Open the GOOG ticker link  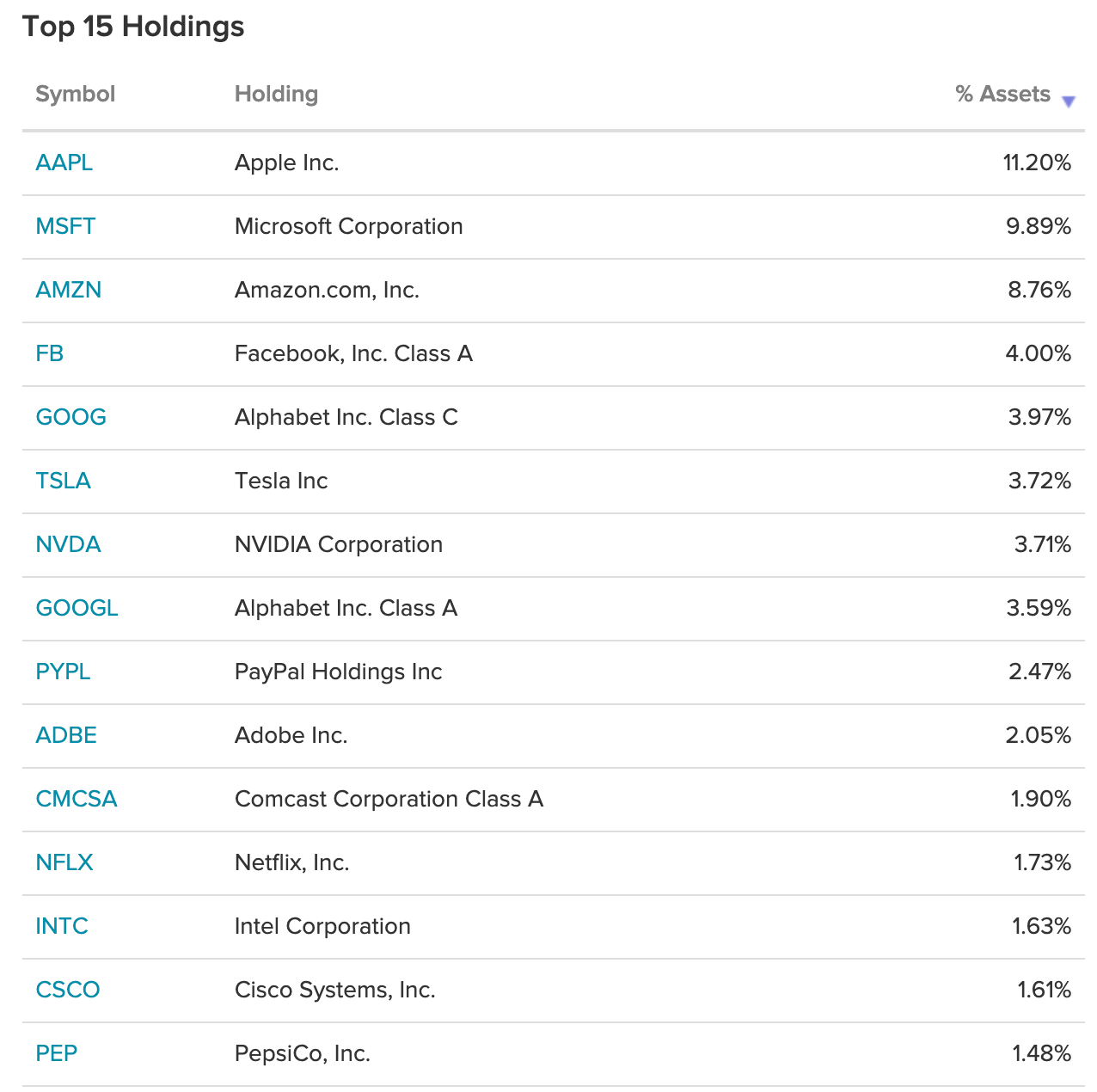click(x=71, y=417)
